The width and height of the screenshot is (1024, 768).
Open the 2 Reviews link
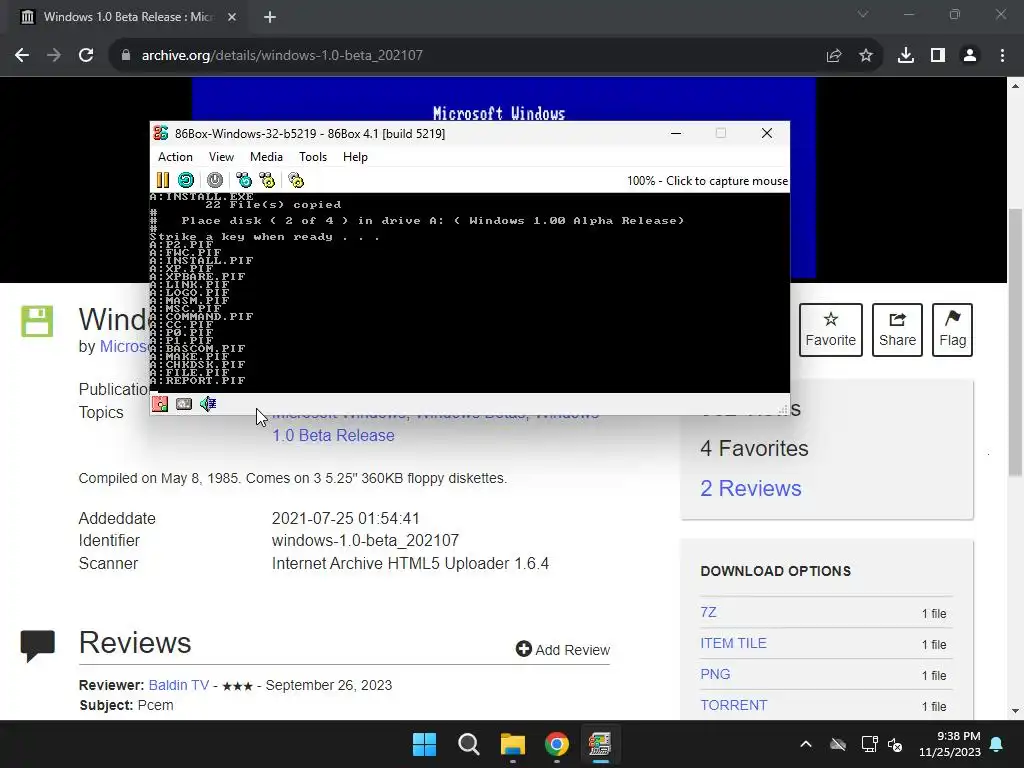[750, 488]
